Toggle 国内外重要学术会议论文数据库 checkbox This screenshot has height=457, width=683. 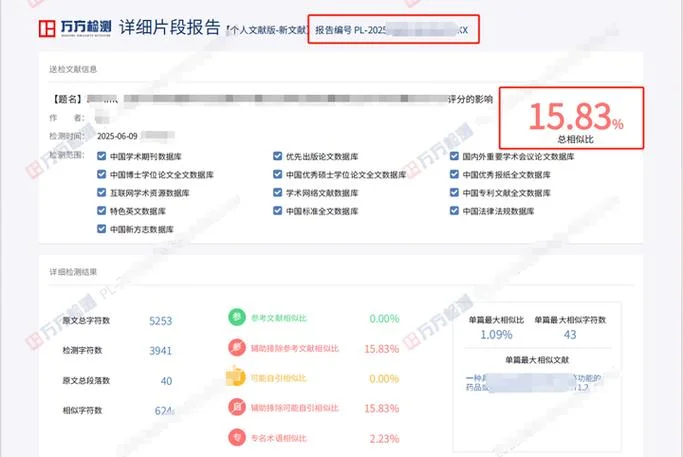(x=454, y=156)
